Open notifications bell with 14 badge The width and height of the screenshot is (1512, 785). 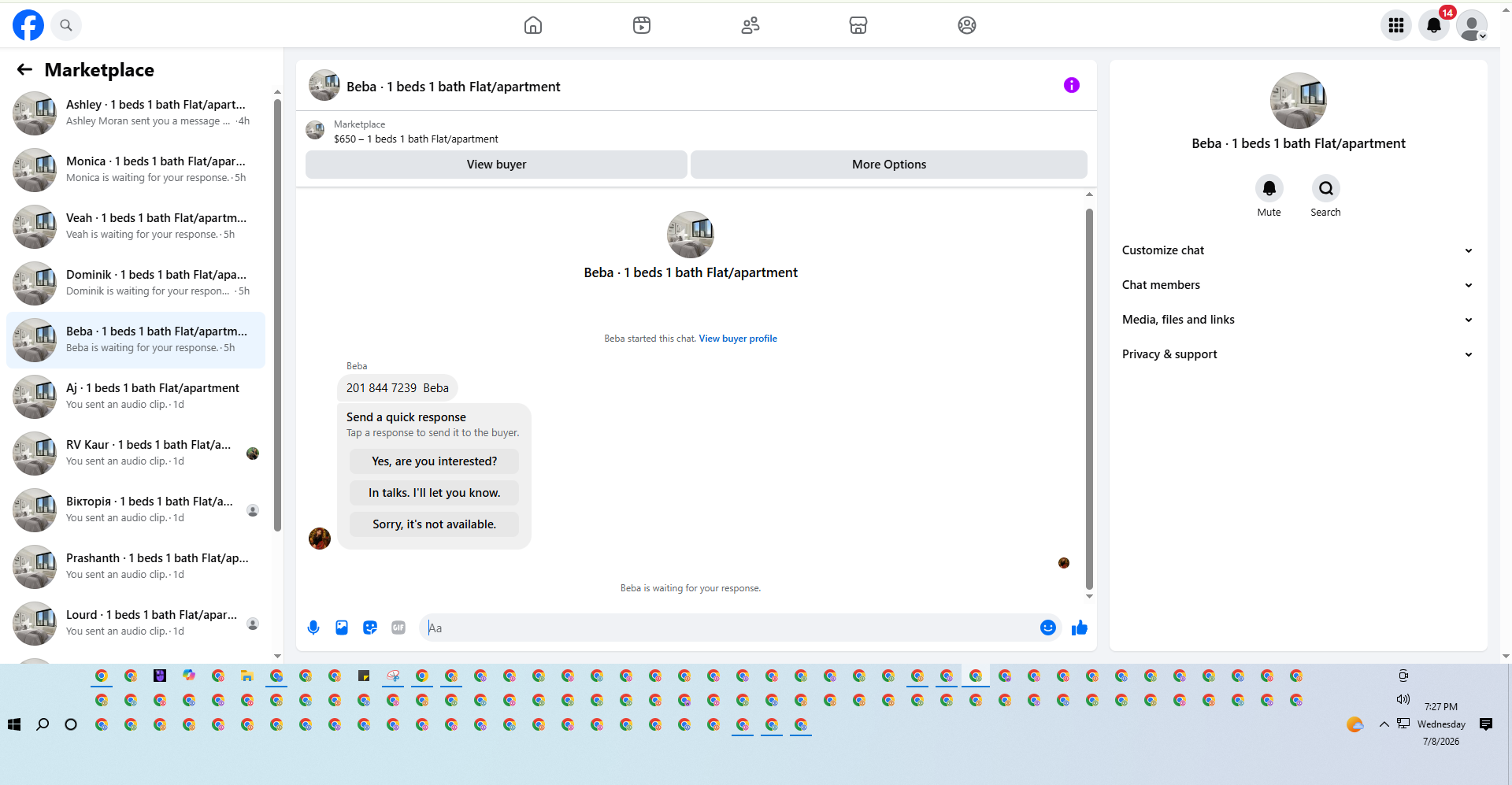coord(1434,25)
